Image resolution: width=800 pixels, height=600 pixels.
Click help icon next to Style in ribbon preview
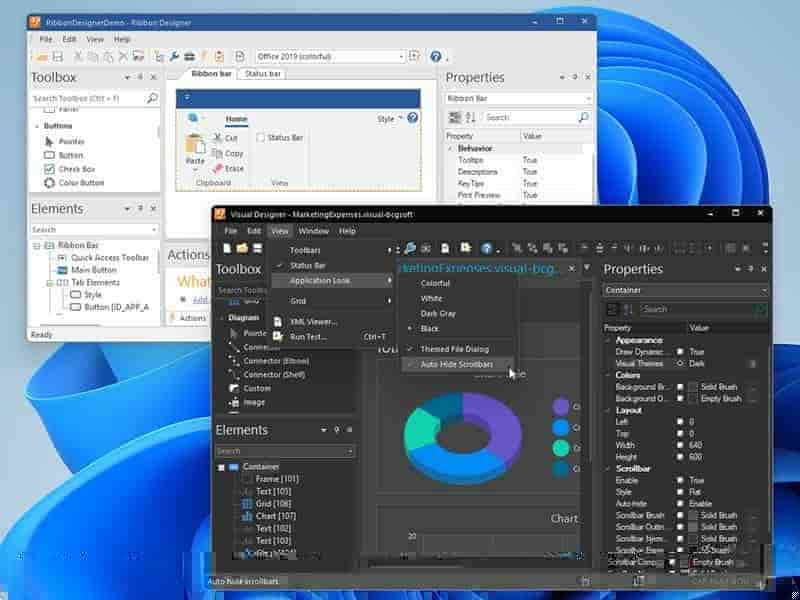[413, 117]
